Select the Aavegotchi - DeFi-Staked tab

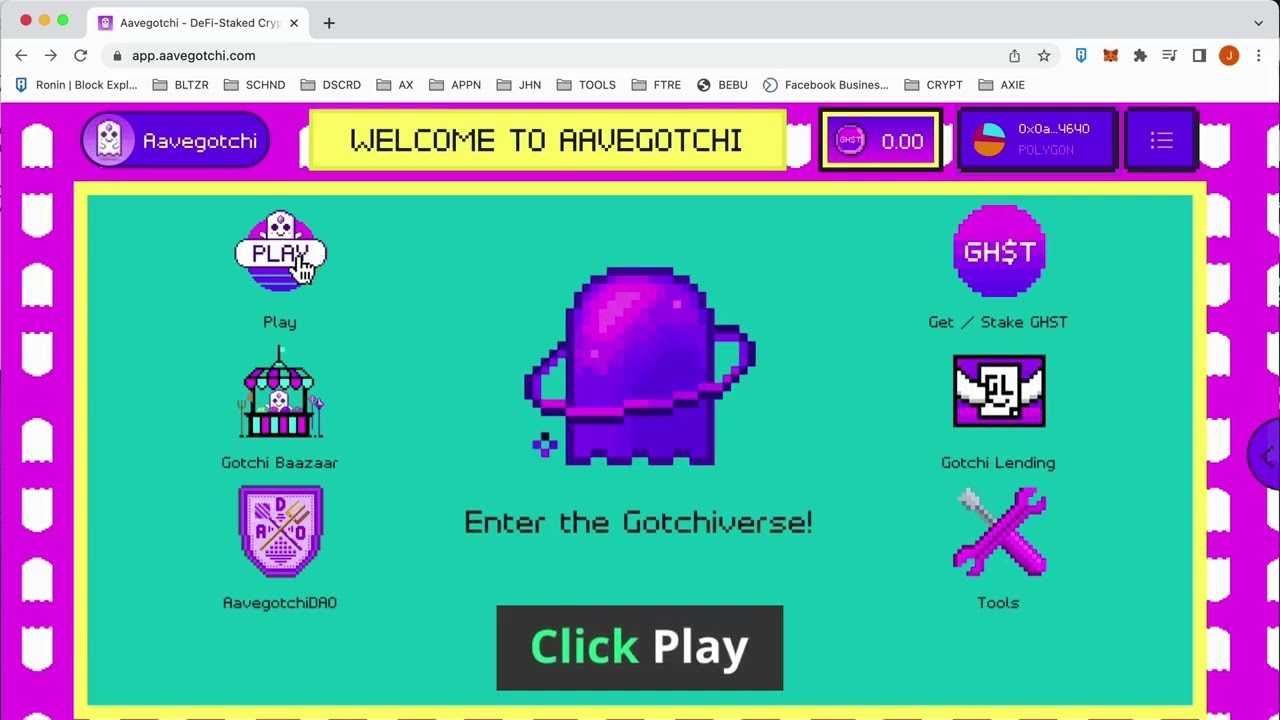(x=199, y=22)
